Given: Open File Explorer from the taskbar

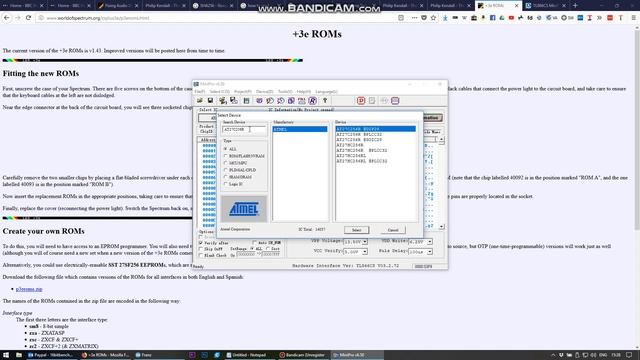Looking at the screenshot, I should coord(19,355).
